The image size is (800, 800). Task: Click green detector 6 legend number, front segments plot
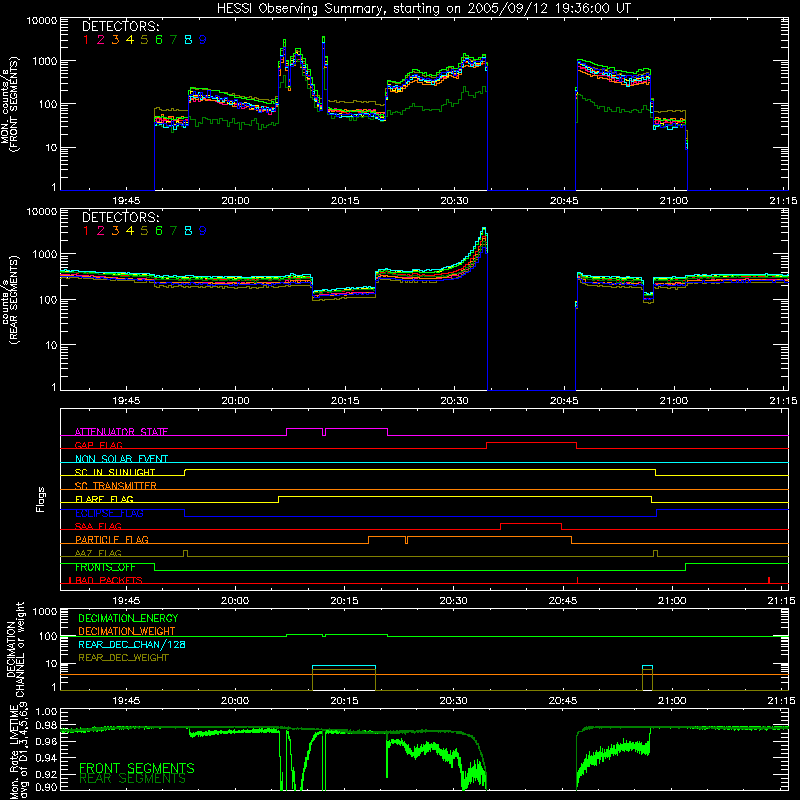pyautogui.click(x=159, y=40)
